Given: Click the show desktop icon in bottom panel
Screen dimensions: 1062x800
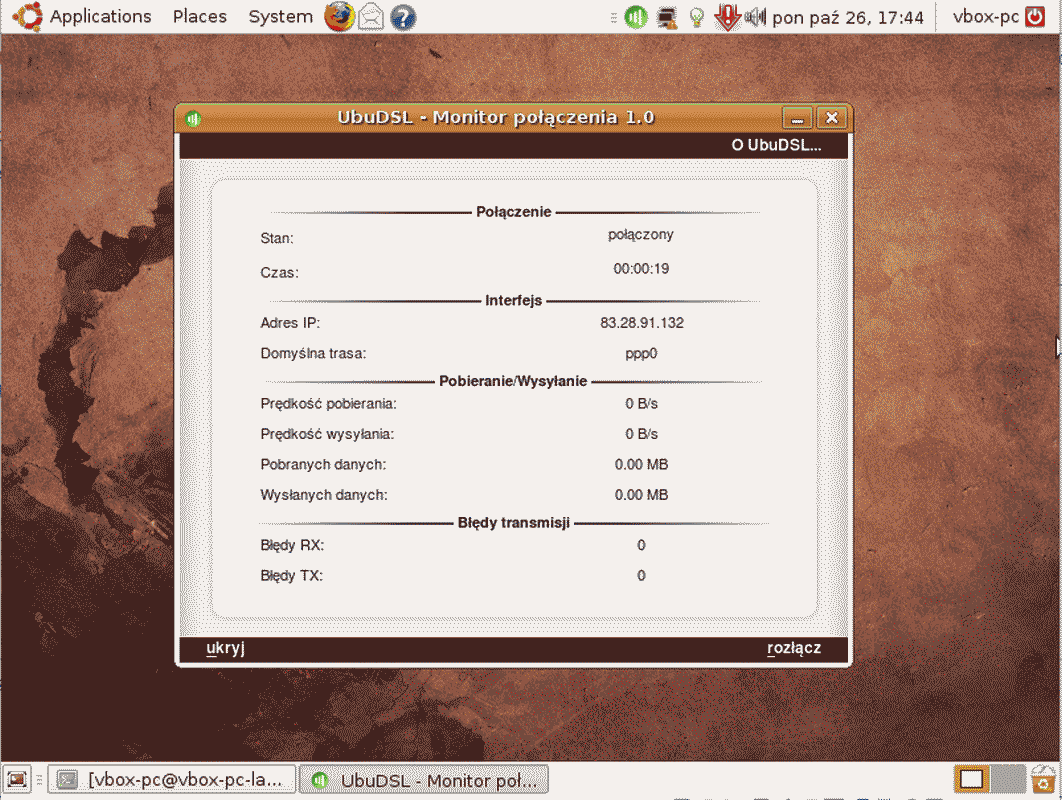Looking at the screenshot, I should click(17, 780).
